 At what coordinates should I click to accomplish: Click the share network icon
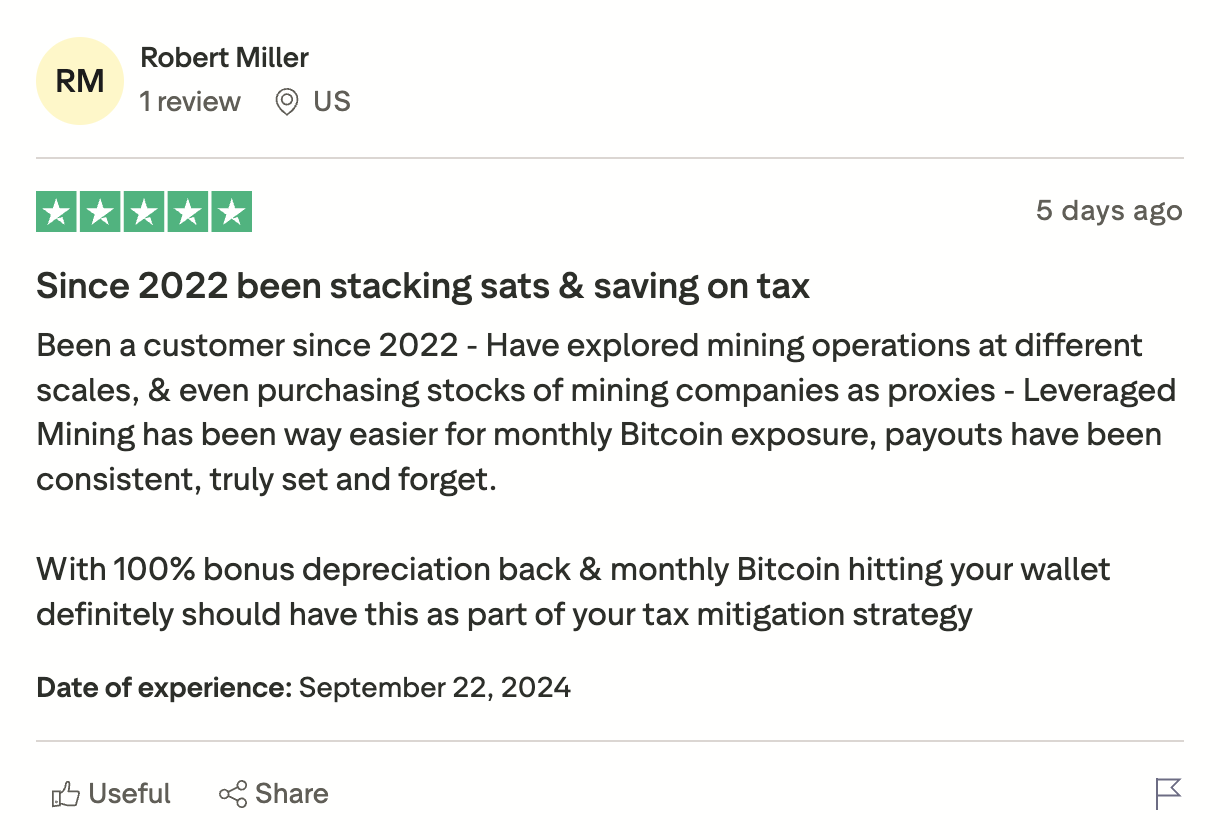[233, 795]
